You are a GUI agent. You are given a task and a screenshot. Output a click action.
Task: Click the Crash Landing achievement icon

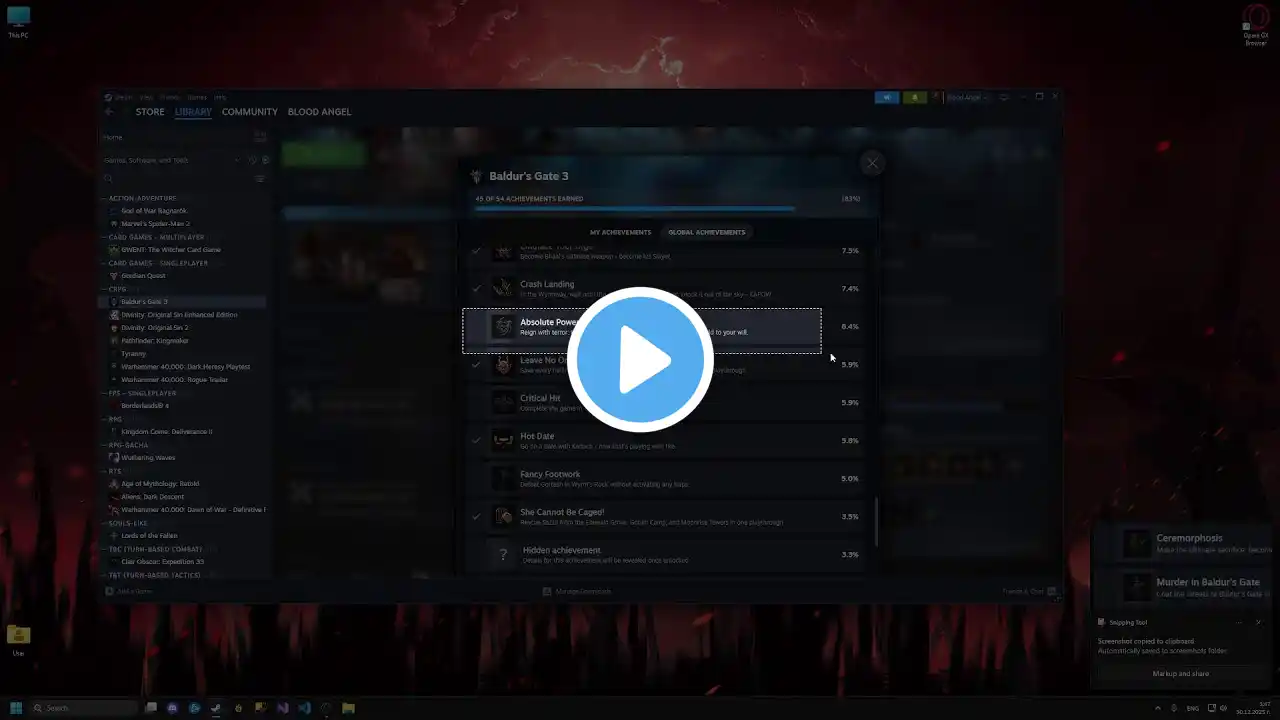[503, 289]
